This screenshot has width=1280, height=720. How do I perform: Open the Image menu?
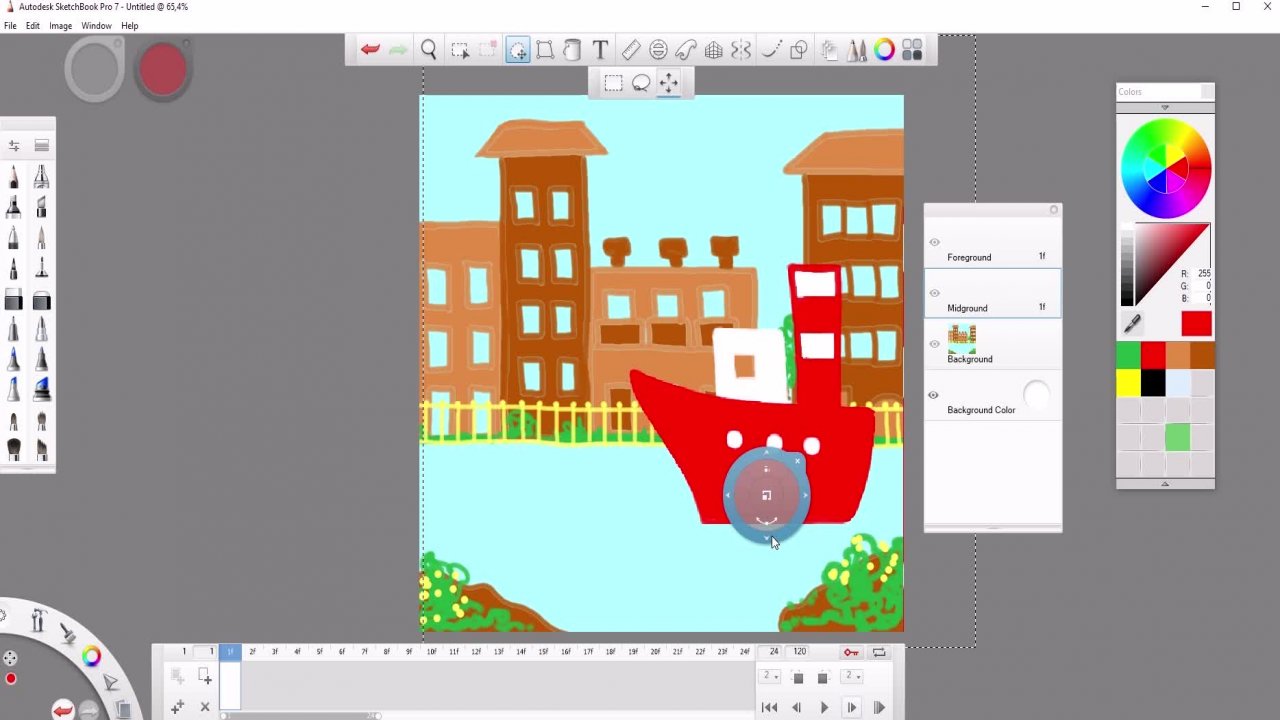coord(60,25)
